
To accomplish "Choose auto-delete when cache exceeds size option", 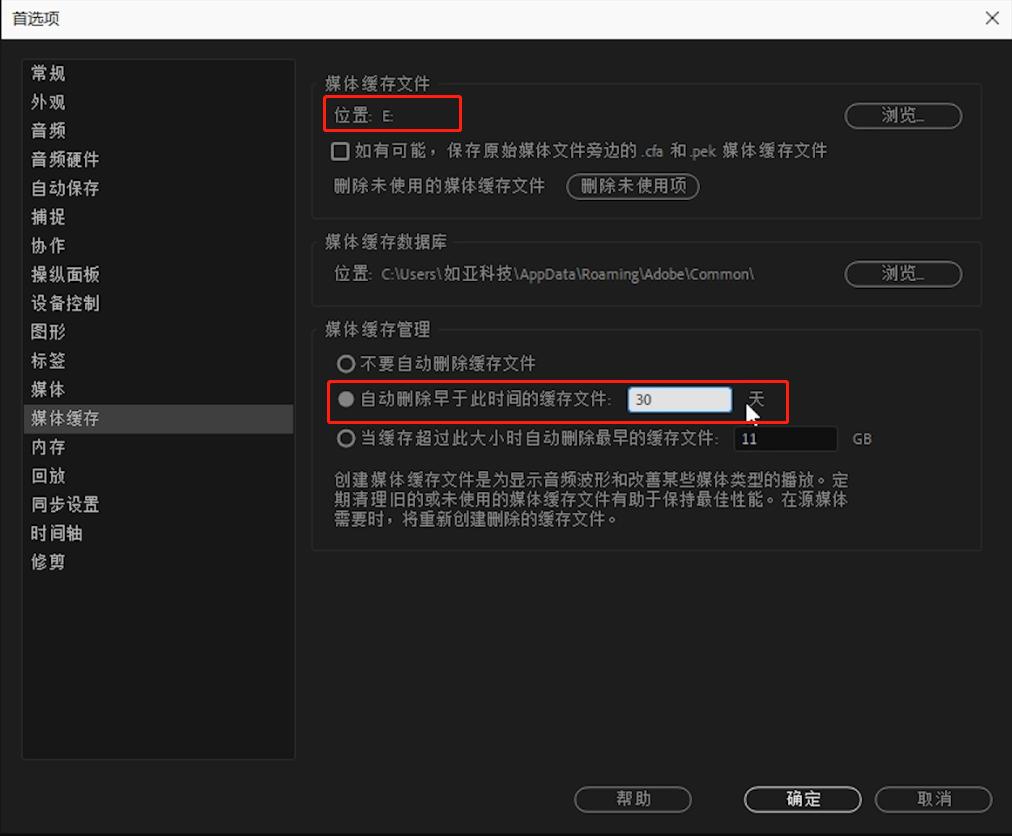I will [x=346, y=438].
